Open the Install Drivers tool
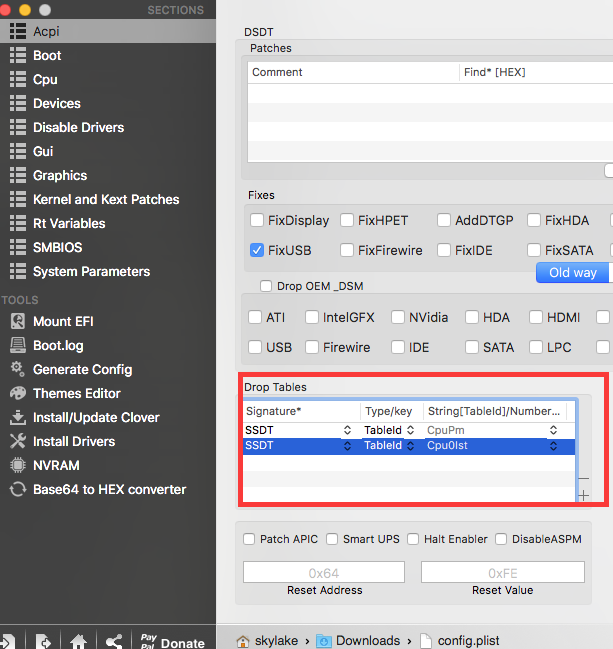Image resolution: width=613 pixels, height=649 pixels. 74,441
